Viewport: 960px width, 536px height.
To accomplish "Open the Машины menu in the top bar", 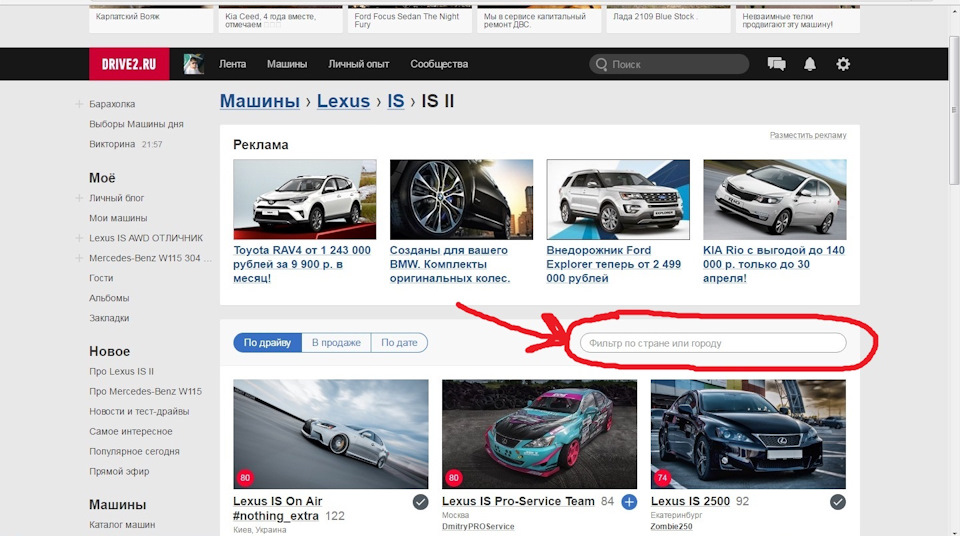I will (x=287, y=64).
